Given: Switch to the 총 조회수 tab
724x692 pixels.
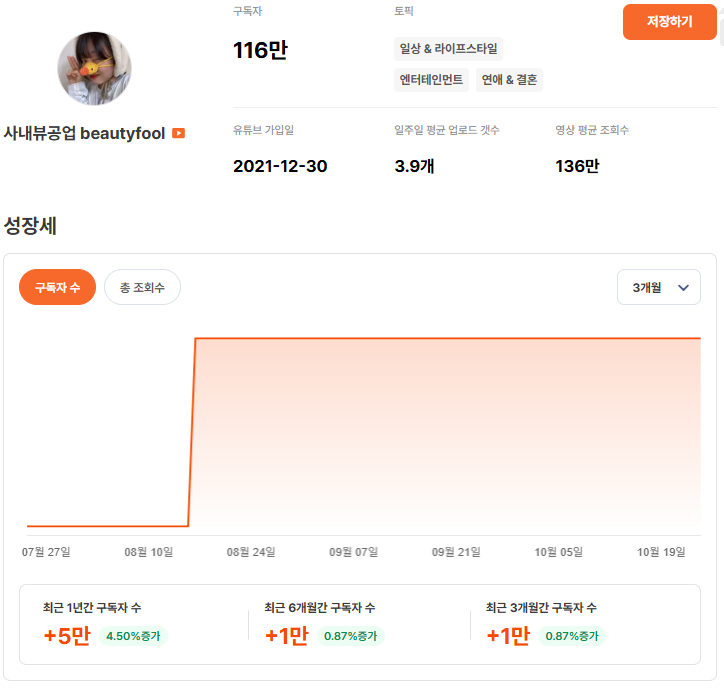Looking at the screenshot, I should tap(142, 287).
